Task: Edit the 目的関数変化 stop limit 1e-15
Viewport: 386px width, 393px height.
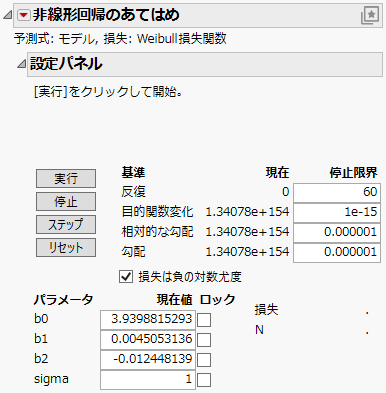Action: [337, 212]
